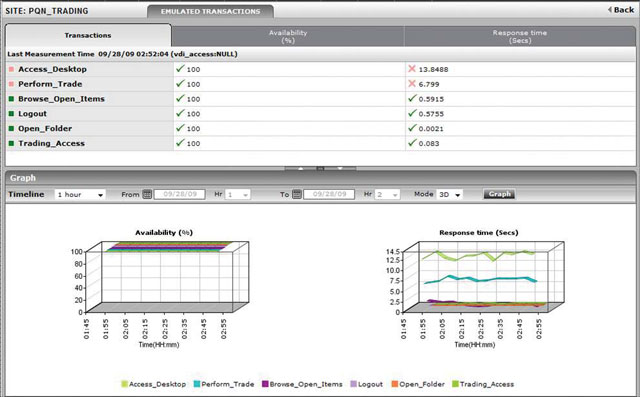Select the Emulated Transactions tab

tap(210, 11)
